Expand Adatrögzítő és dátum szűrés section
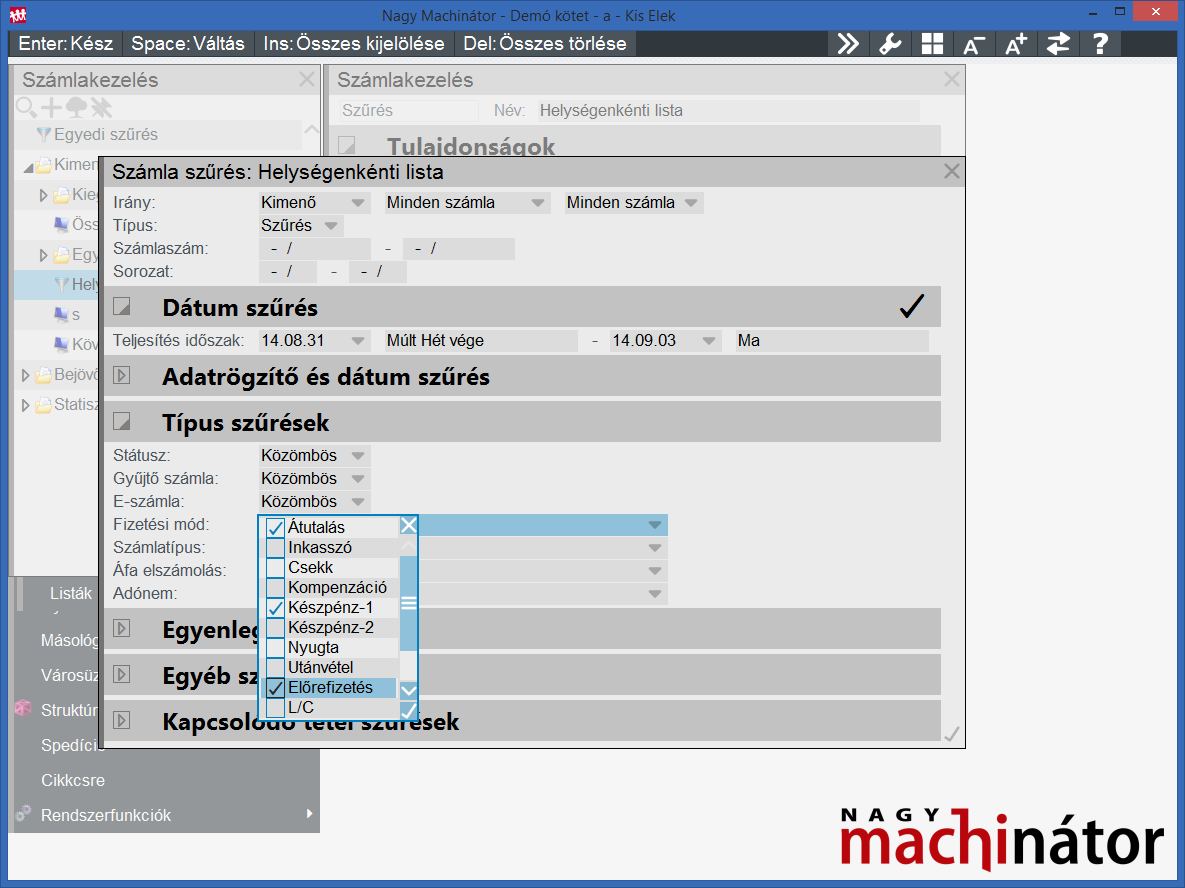1185x888 pixels. (122, 376)
